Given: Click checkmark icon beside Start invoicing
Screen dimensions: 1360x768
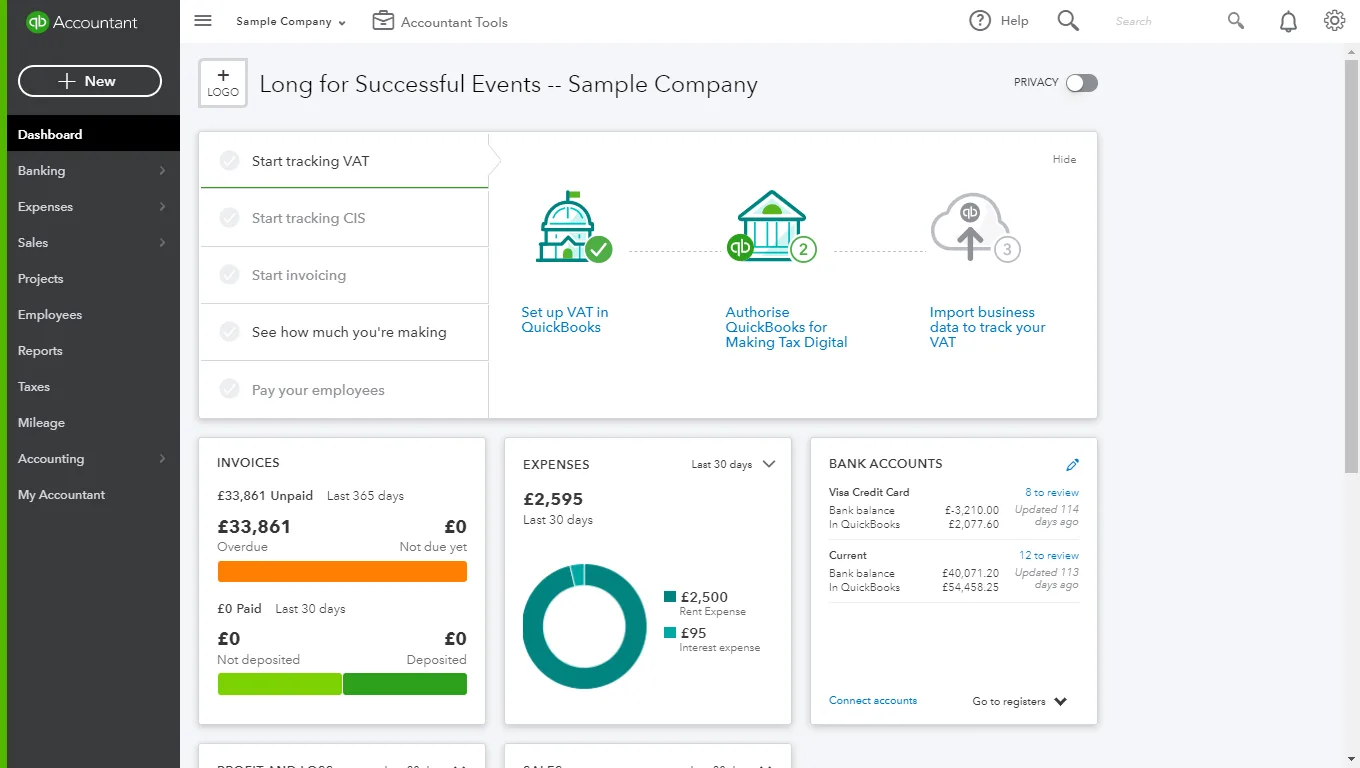Looking at the screenshot, I should click(x=230, y=275).
